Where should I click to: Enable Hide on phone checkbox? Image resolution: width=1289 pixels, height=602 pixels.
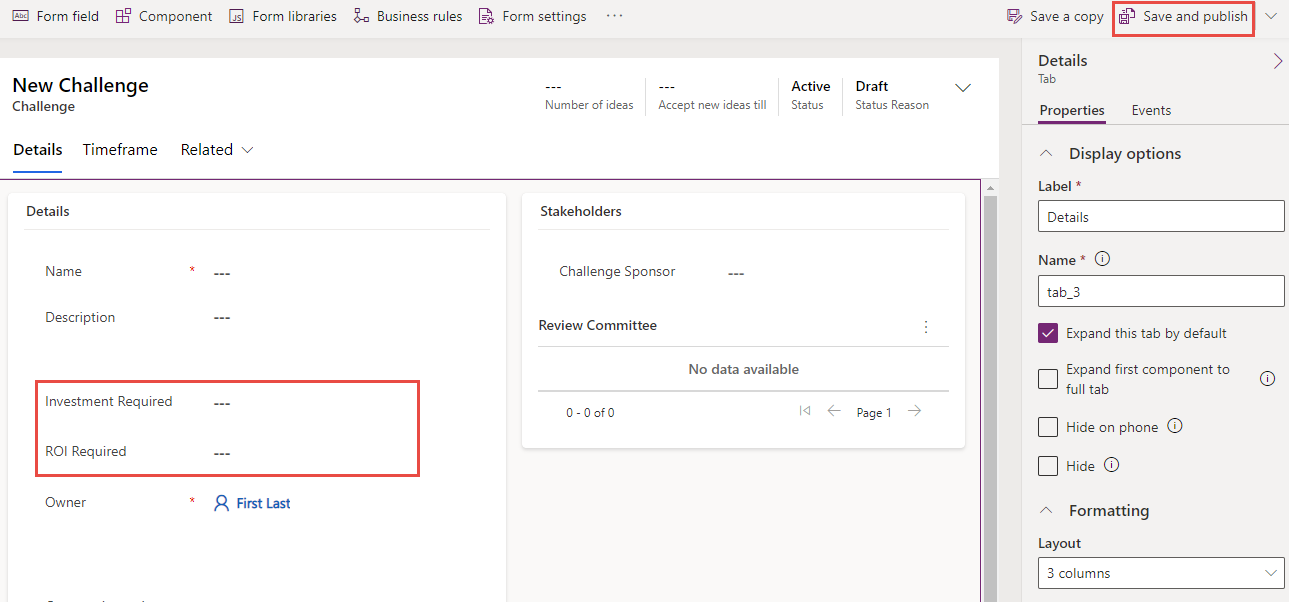(1048, 428)
